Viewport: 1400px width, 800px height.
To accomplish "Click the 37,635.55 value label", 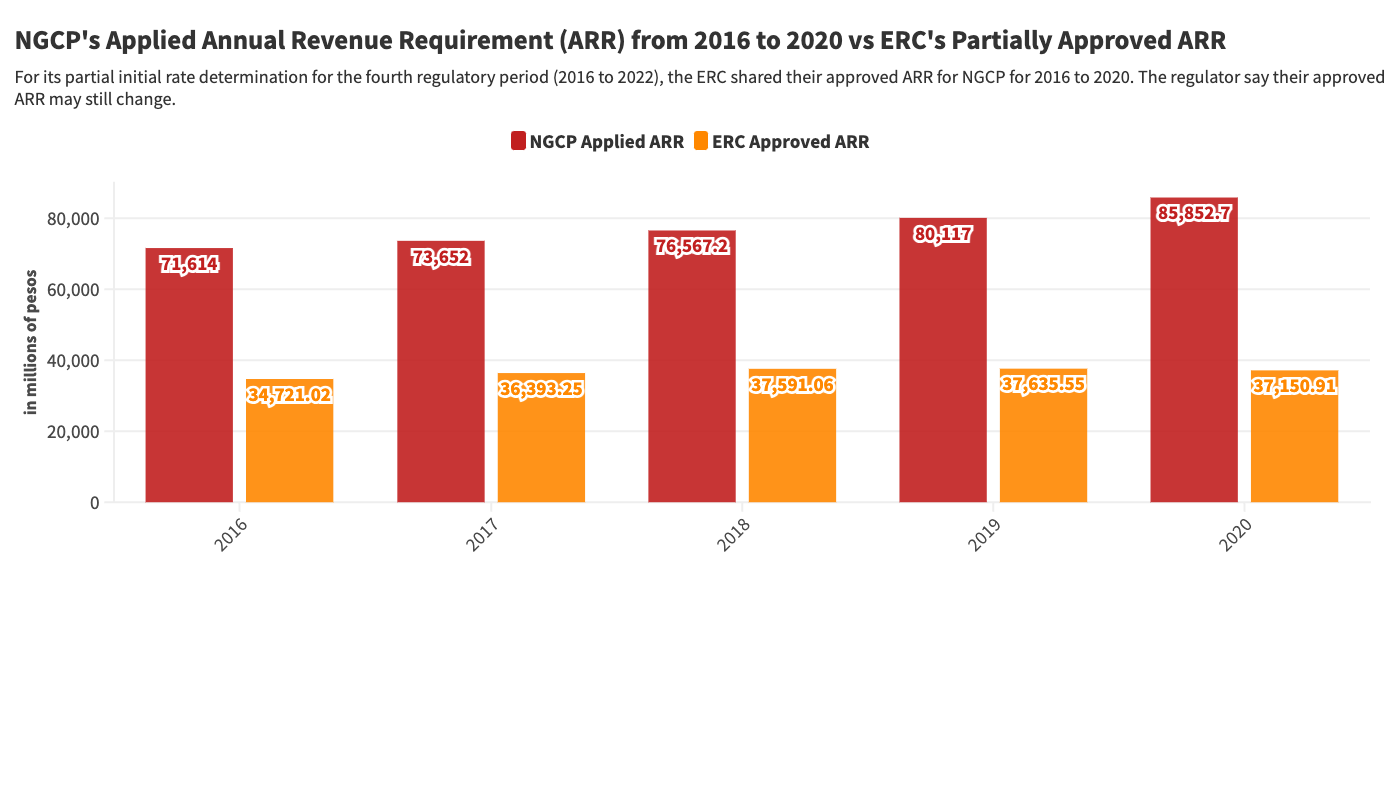I will tap(1043, 384).
